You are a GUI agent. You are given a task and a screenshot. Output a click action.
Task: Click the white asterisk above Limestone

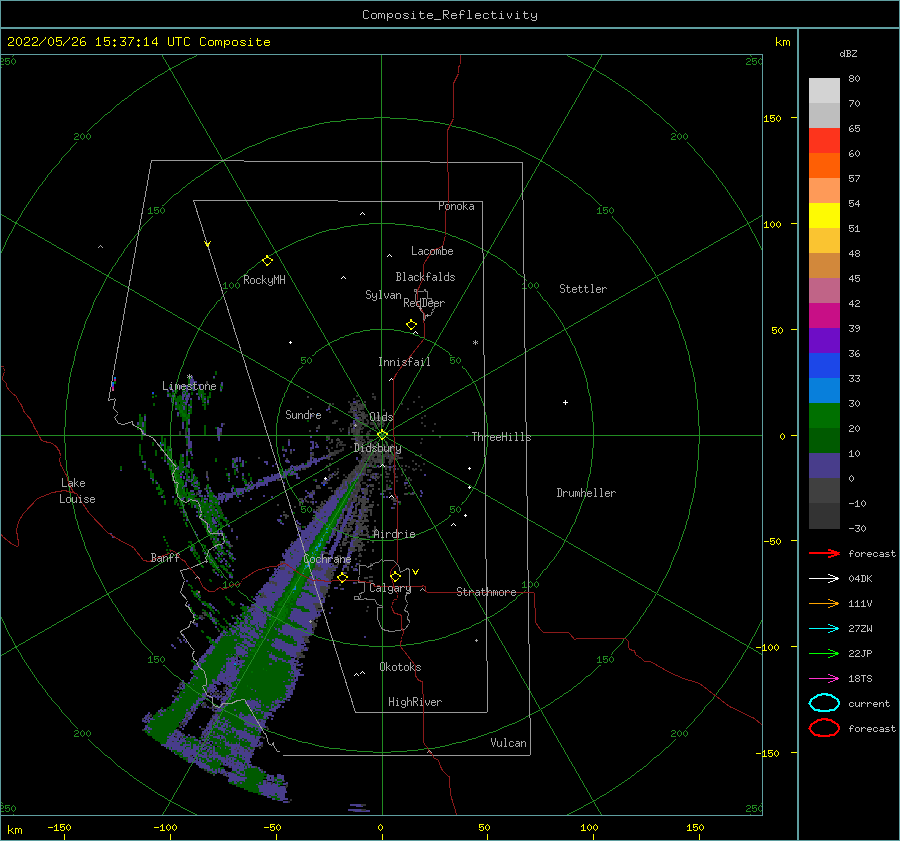189,378
